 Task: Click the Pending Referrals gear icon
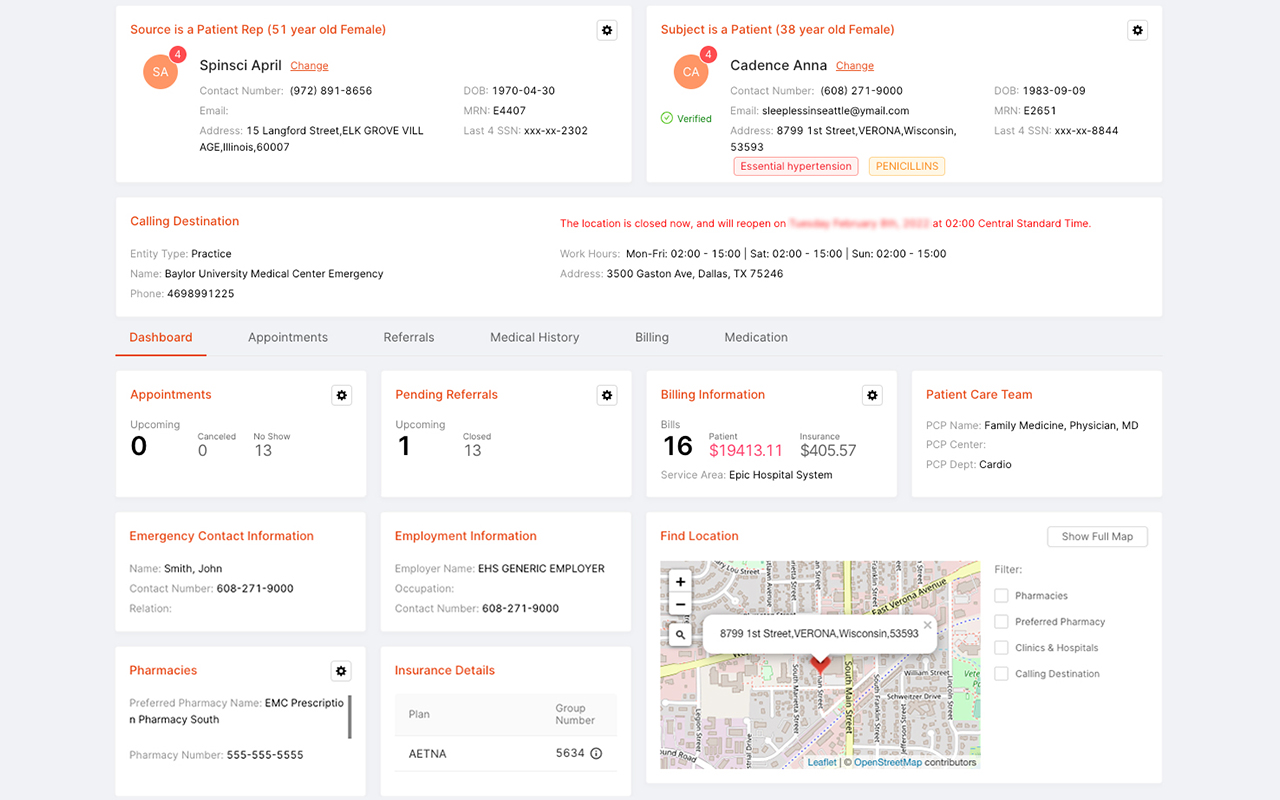(x=607, y=395)
